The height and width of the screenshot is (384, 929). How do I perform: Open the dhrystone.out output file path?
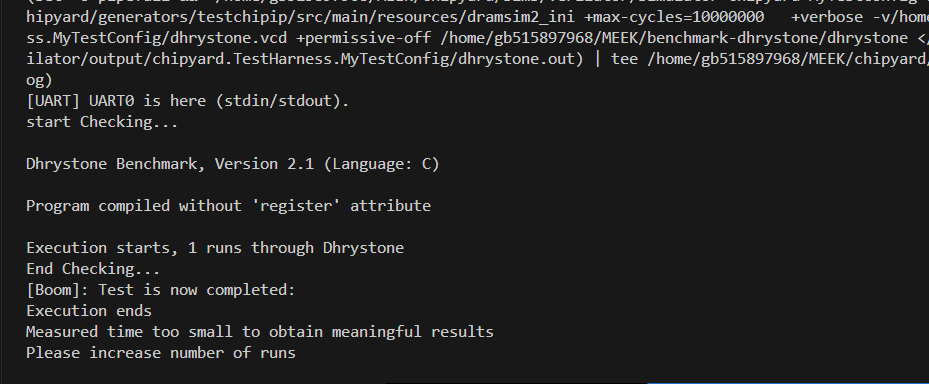click(301, 59)
